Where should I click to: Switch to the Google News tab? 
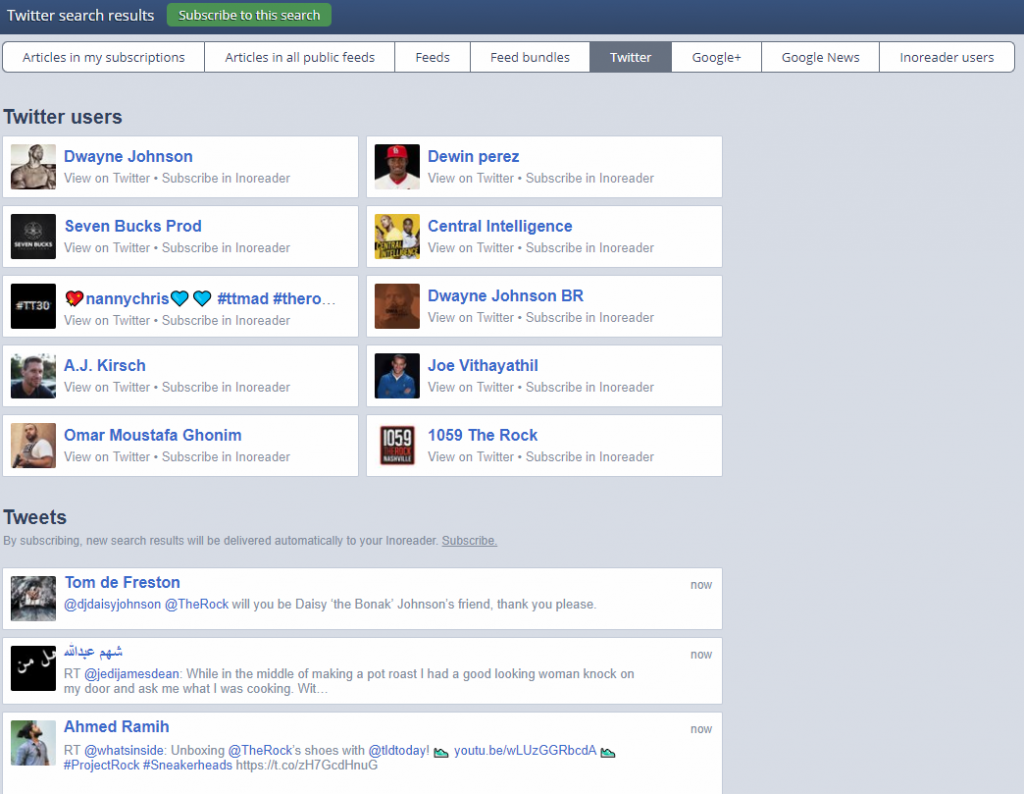coord(820,57)
